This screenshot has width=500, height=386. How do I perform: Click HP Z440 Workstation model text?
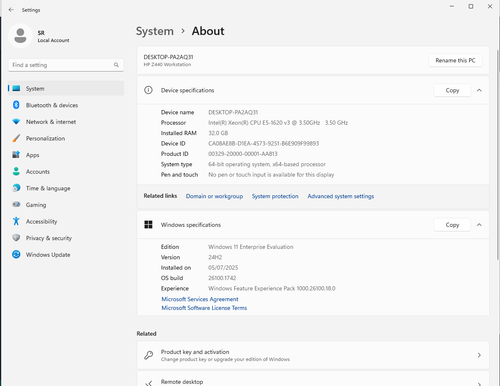coord(167,64)
